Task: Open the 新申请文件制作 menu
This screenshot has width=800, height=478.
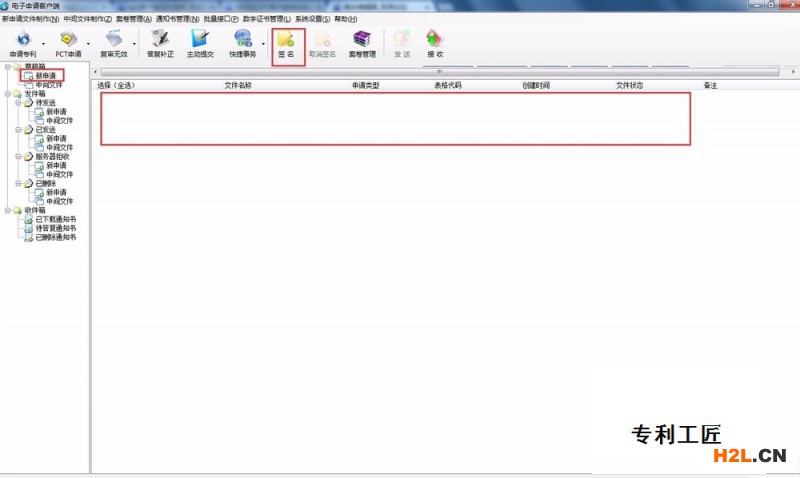Action: click(30, 19)
